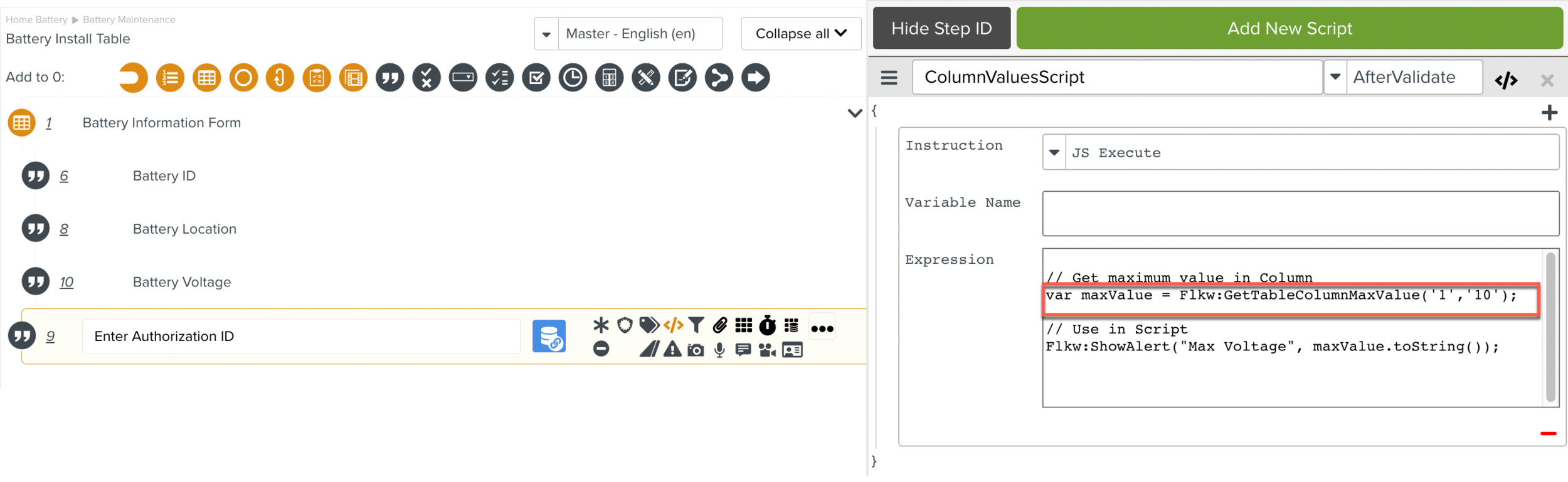Screen dimensions: 1568x482
Task: Click the camera icon on step 9
Action: coord(696,350)
